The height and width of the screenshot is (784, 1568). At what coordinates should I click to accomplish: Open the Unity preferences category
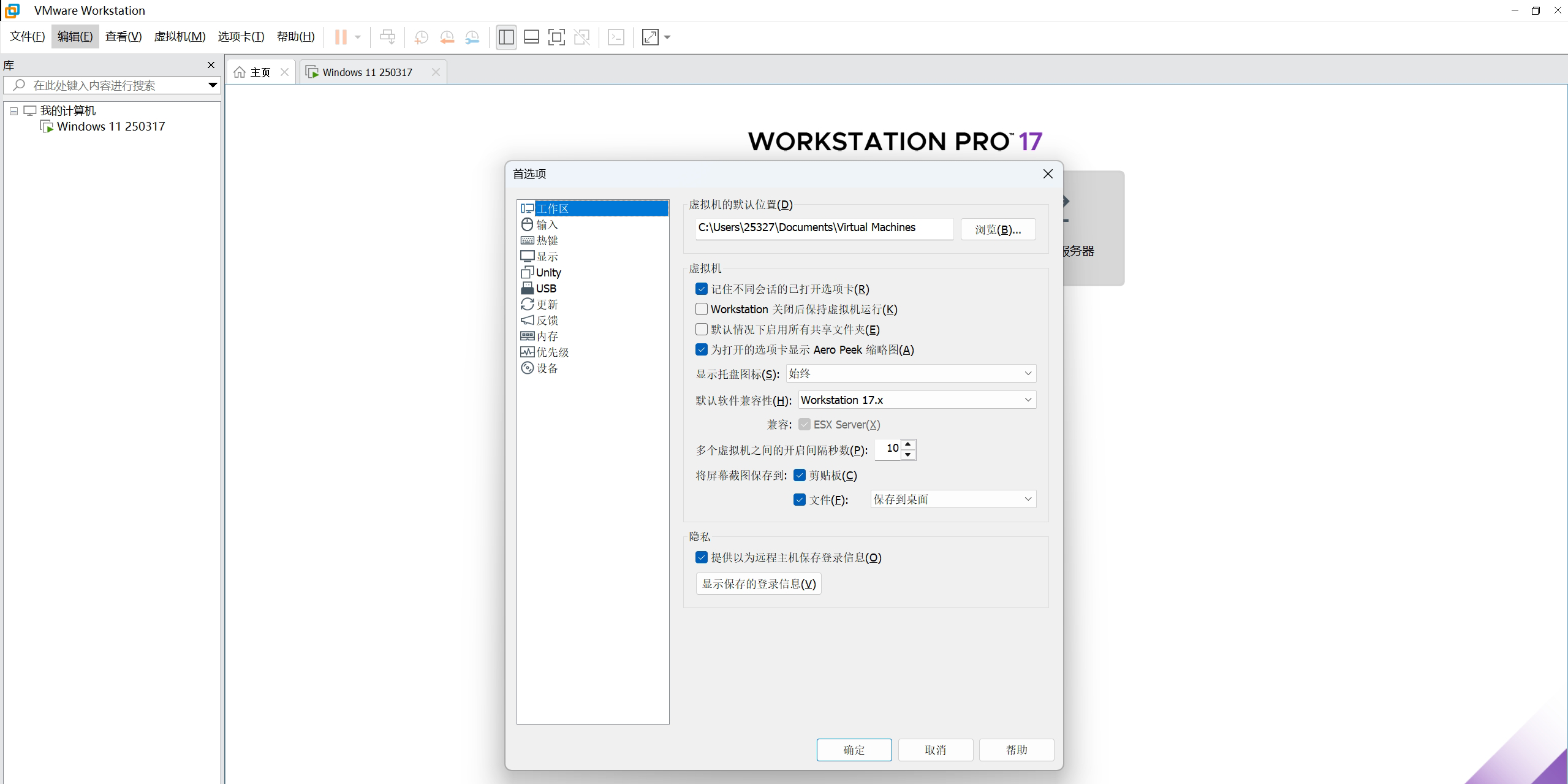coord(548,273)
